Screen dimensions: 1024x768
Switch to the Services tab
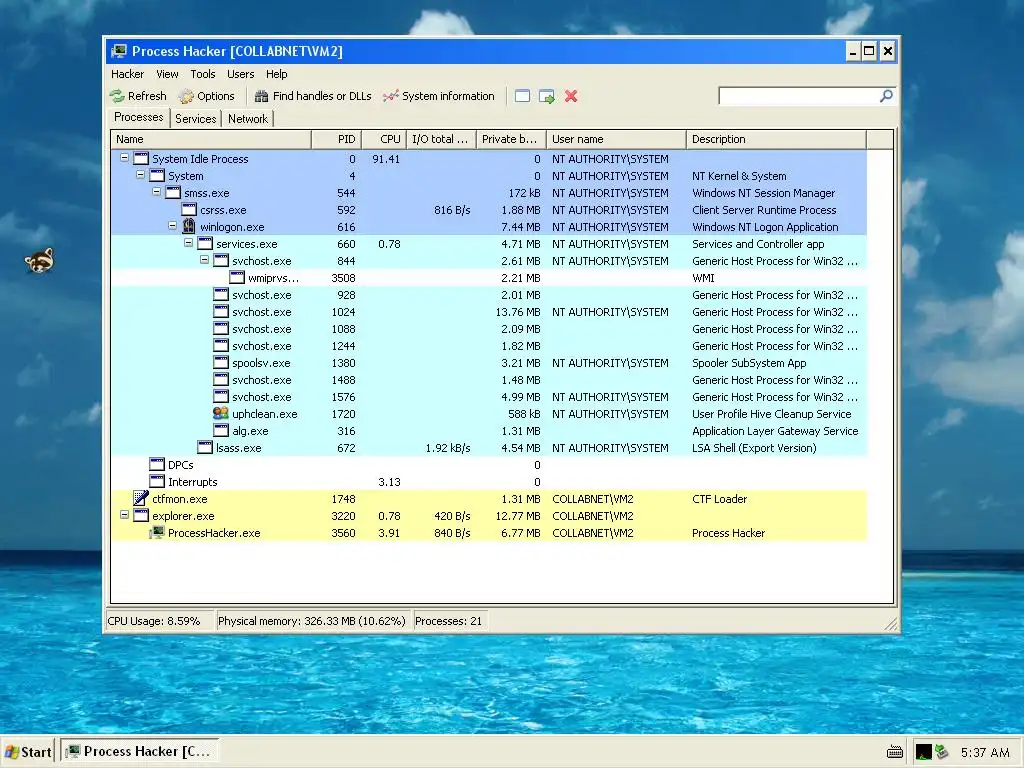(195, 119)
